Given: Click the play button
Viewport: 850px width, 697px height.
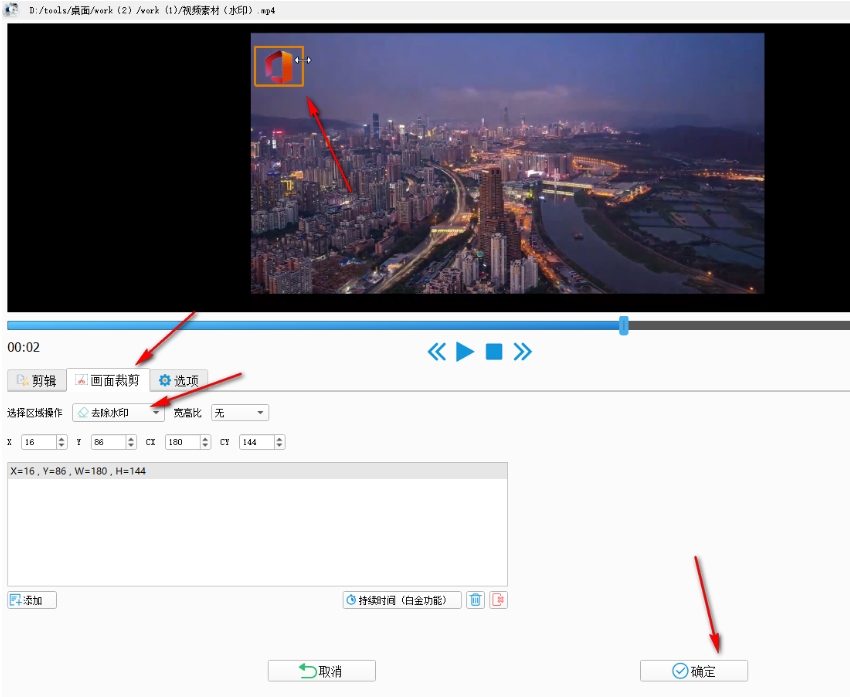Looking at the screenshot, I should [465, 351].
